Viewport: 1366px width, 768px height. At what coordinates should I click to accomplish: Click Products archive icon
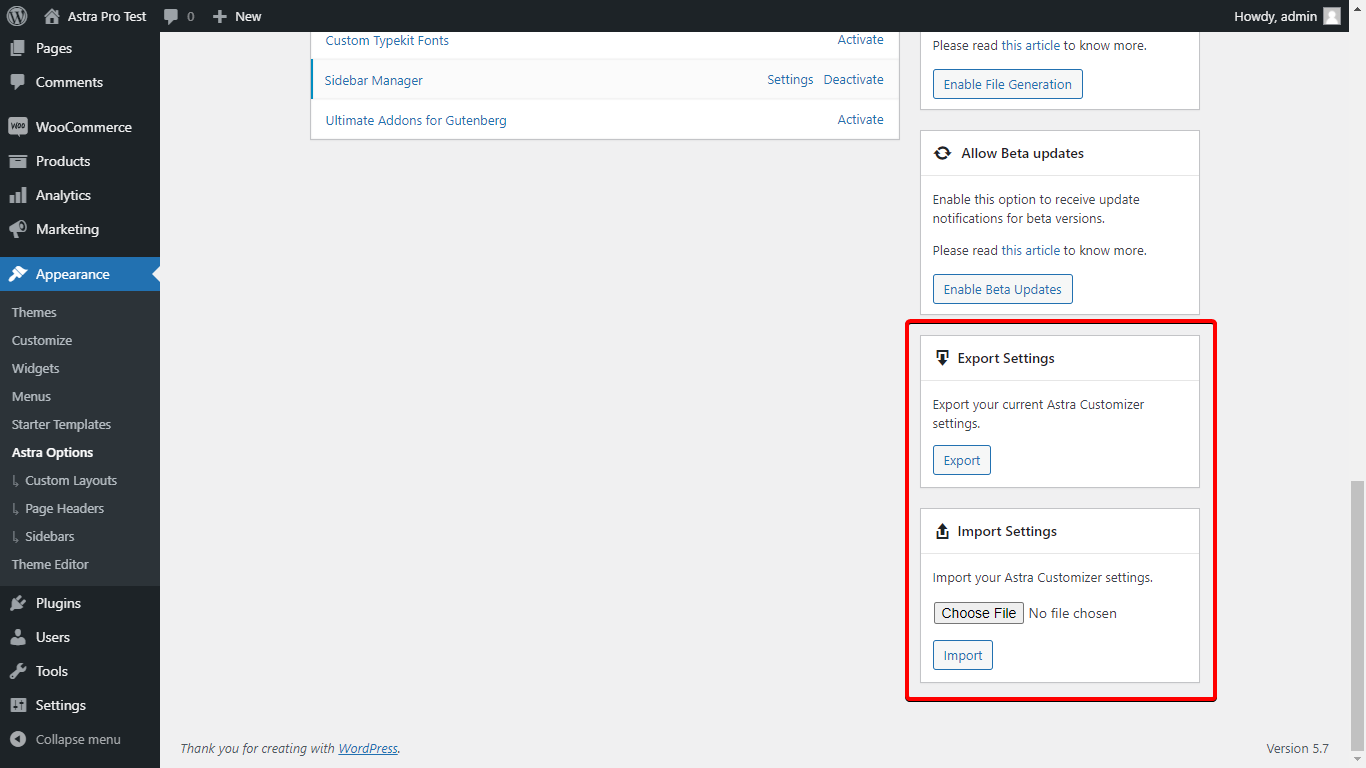coord(18,161)
